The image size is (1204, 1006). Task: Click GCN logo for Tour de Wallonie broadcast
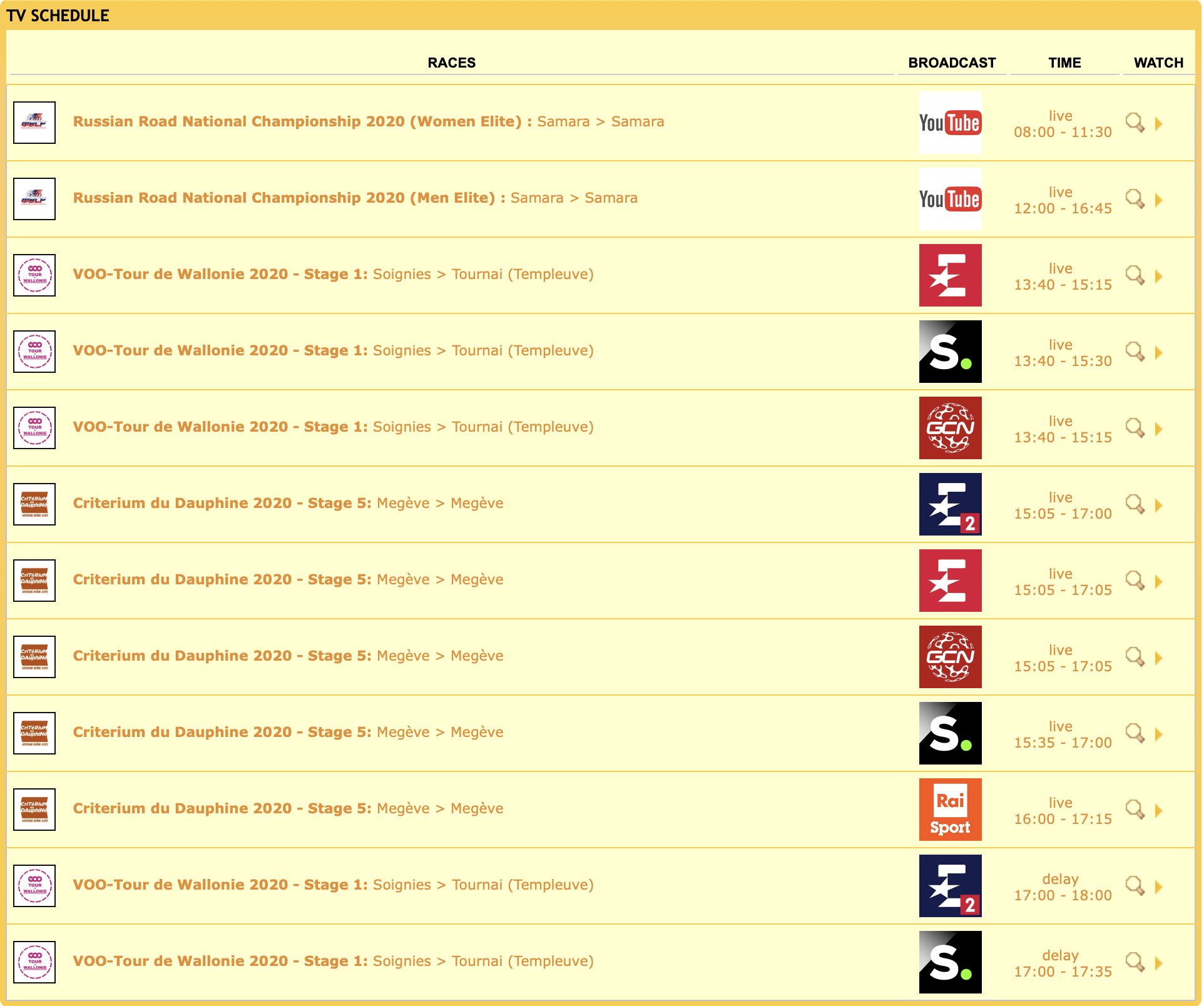(x=949, y=428)
